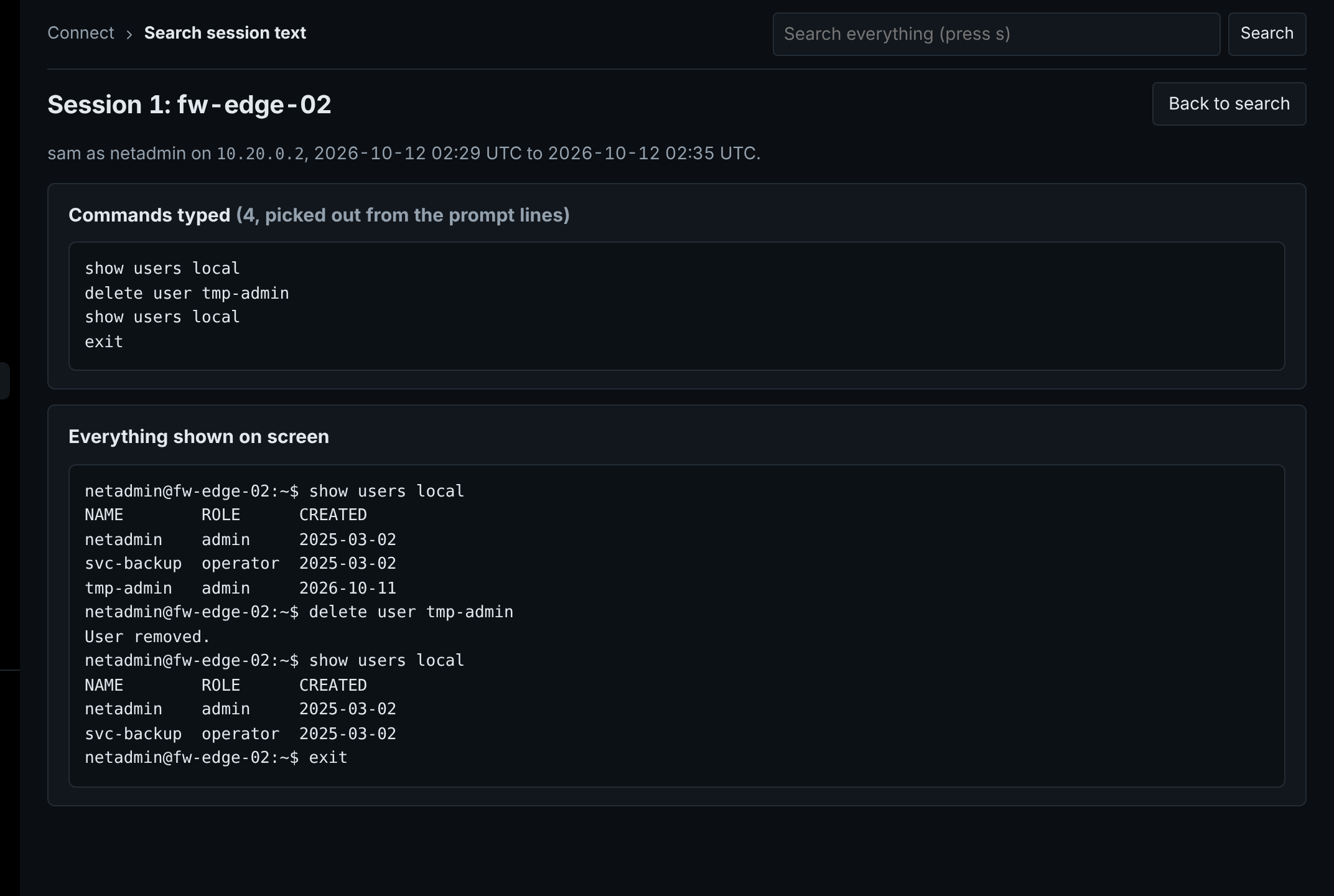The height and width of the screenshot is (896, 1334).
Task: Click the final 'netadmin@fw-edge-02:~$ exit' prompt line
Action: pos(216,757)
